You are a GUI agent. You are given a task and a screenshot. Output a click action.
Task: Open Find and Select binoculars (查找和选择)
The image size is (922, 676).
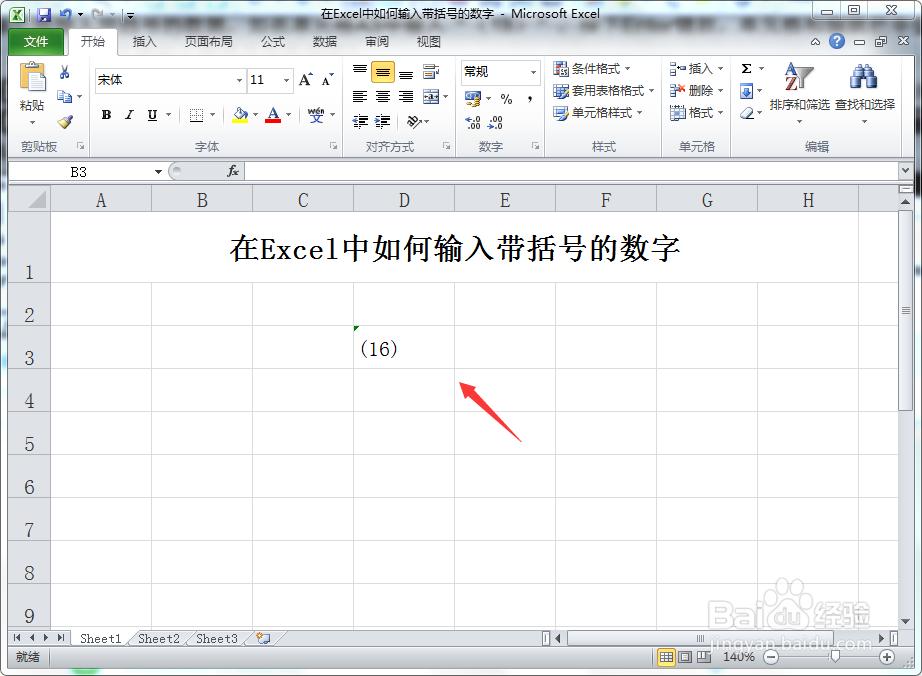pos(864,93)
